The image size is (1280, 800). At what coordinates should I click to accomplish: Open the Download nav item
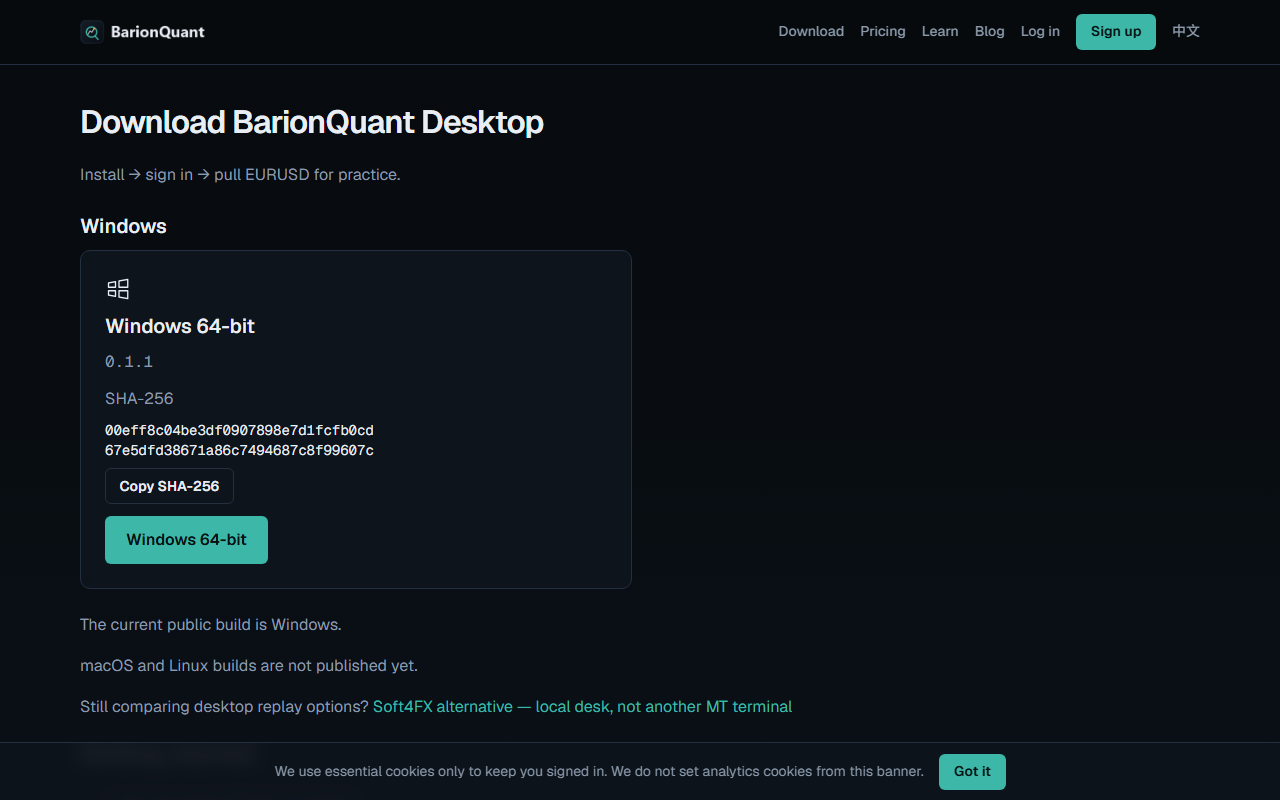pos(811,32)
